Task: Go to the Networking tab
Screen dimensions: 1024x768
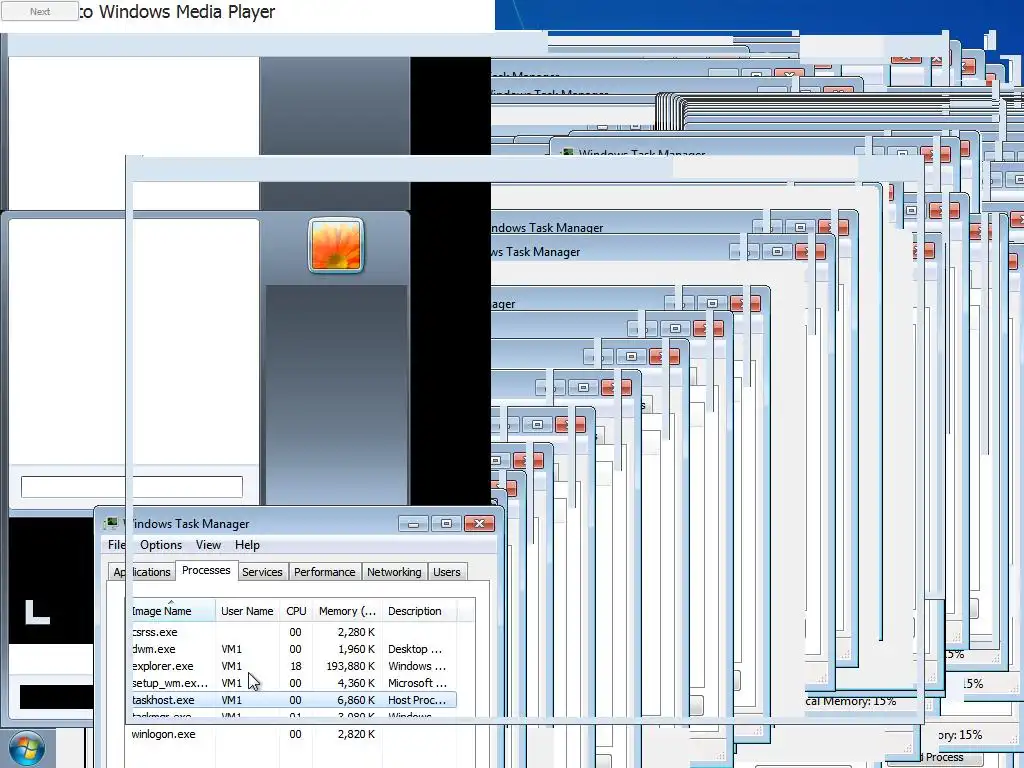Action: point(394,572)
